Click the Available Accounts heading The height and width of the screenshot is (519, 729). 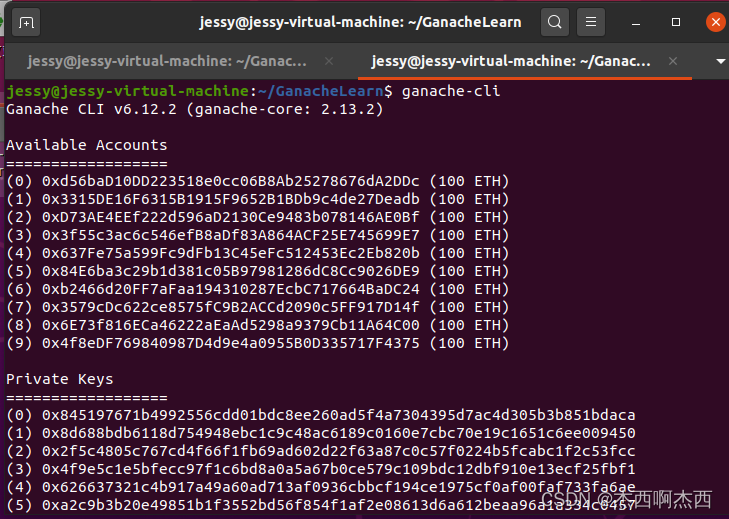tap(86, 145)
